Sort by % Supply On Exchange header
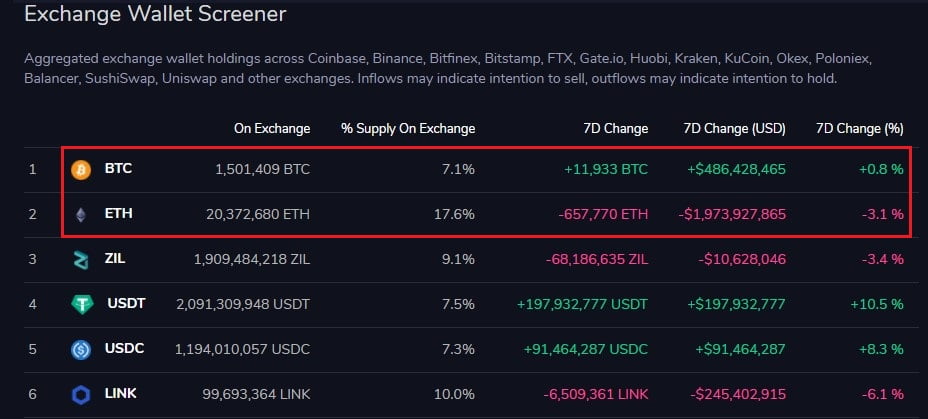This screenshot has height=419, width=928. pos(407,128)
